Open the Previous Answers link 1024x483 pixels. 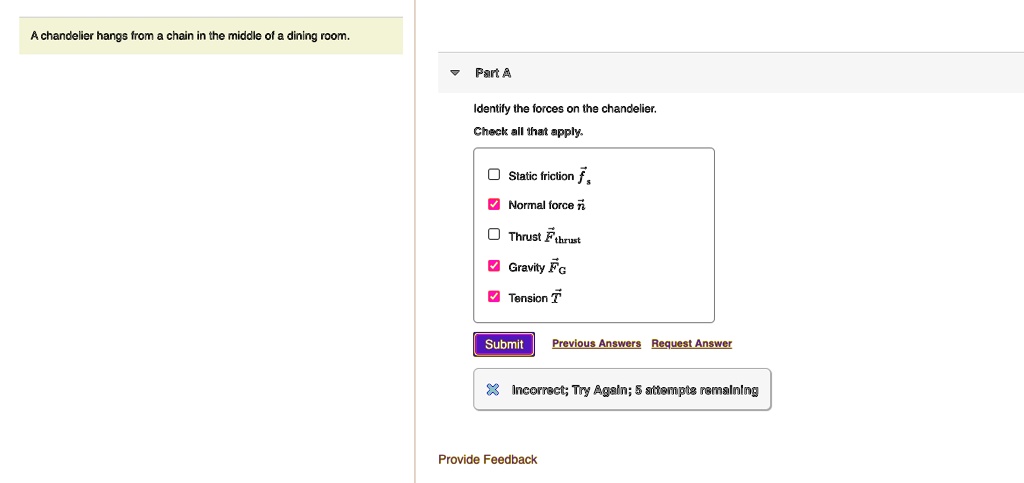coord(596,343)
